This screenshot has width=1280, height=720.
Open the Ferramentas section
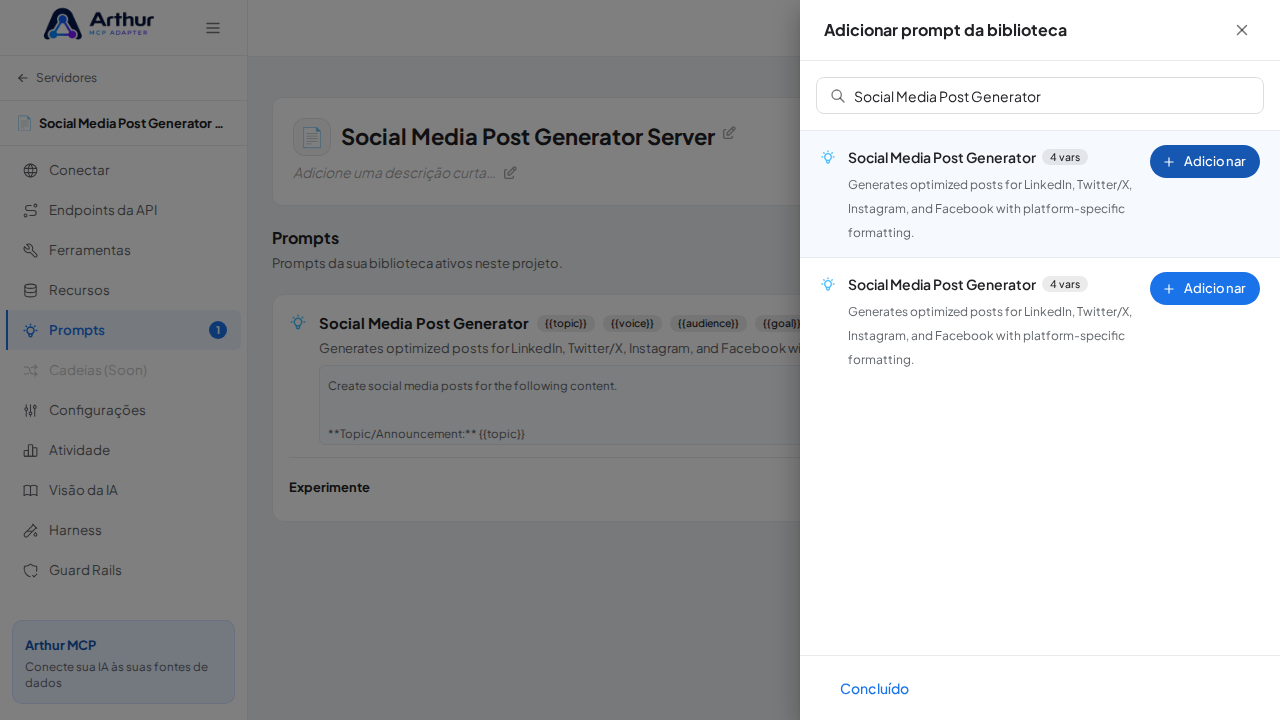(123, 250)
